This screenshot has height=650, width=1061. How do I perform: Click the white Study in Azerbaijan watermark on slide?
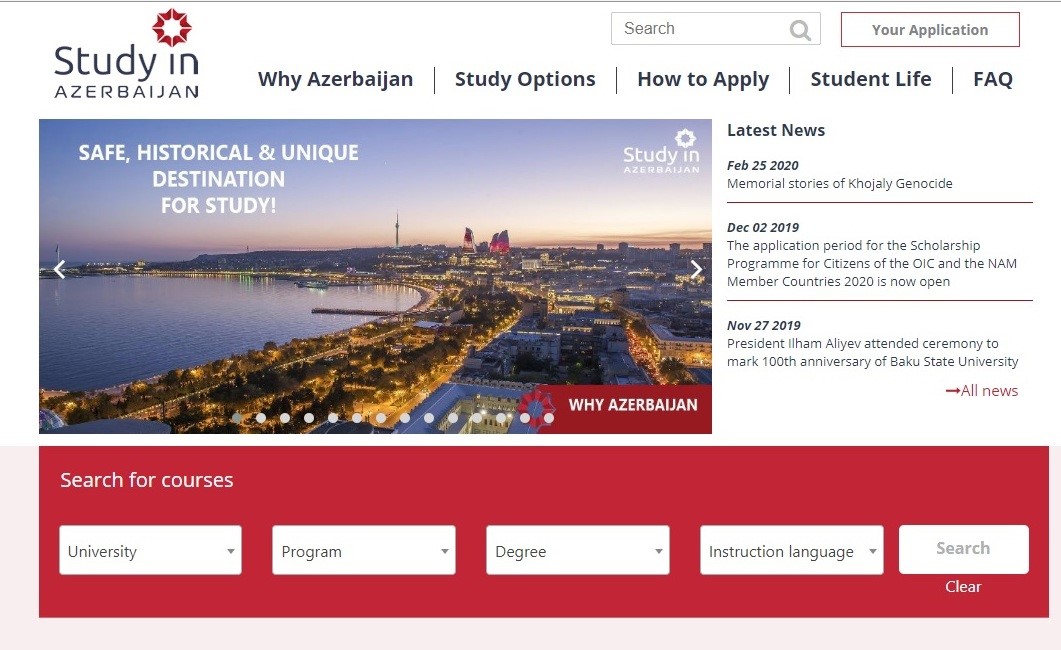[x=661, y=151]
